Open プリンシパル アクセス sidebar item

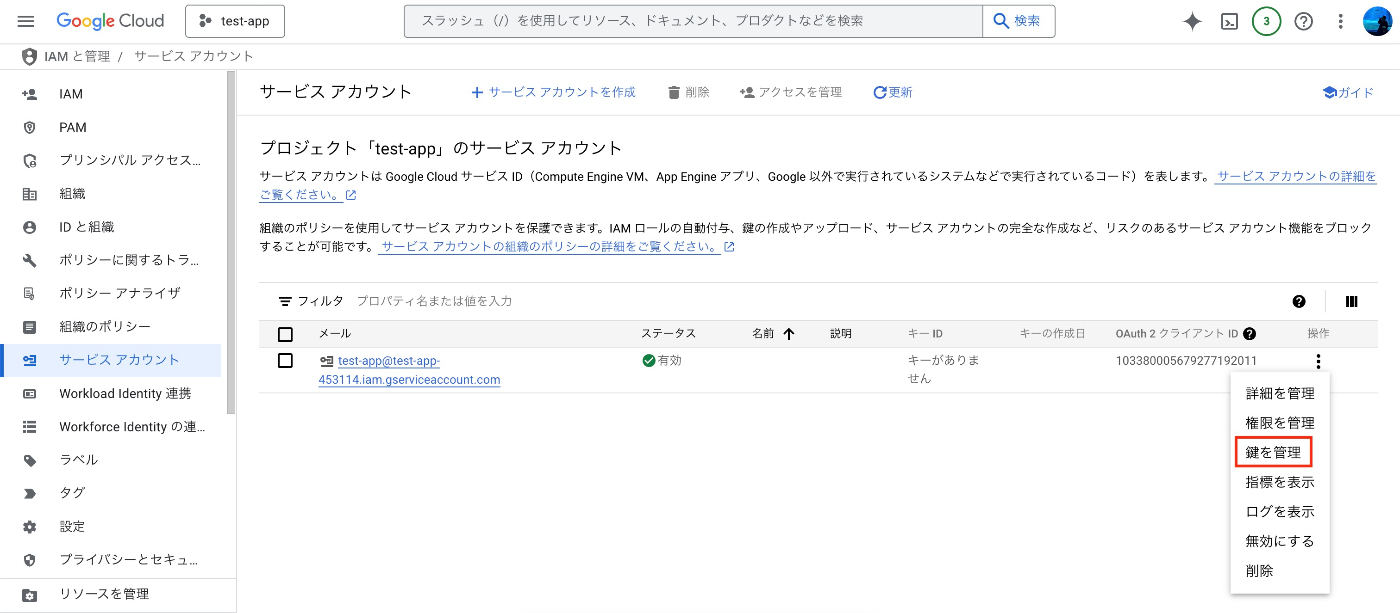coord(130,160)
